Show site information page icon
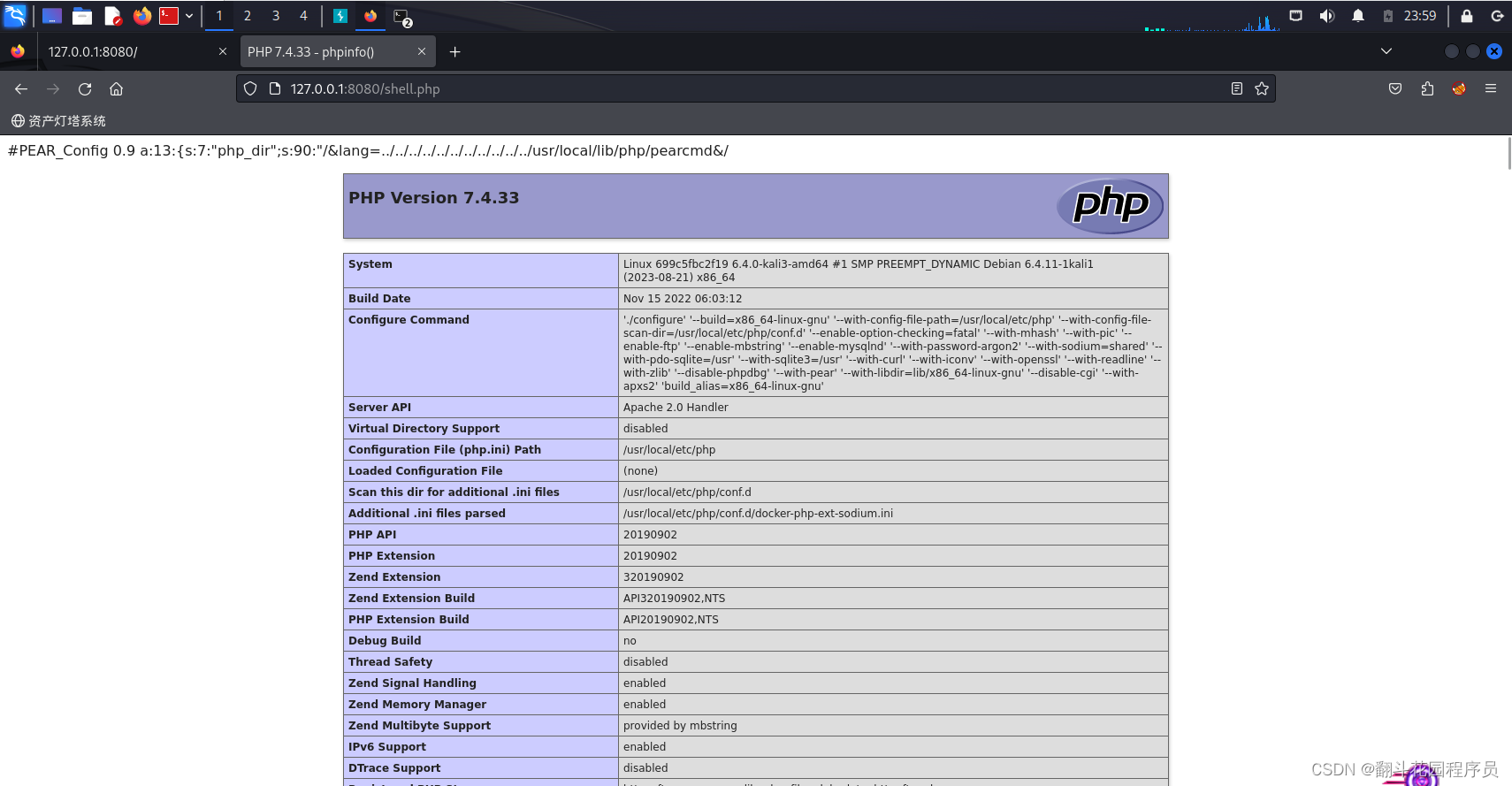Screen dimensions: 1512x786 pos(275,88)
